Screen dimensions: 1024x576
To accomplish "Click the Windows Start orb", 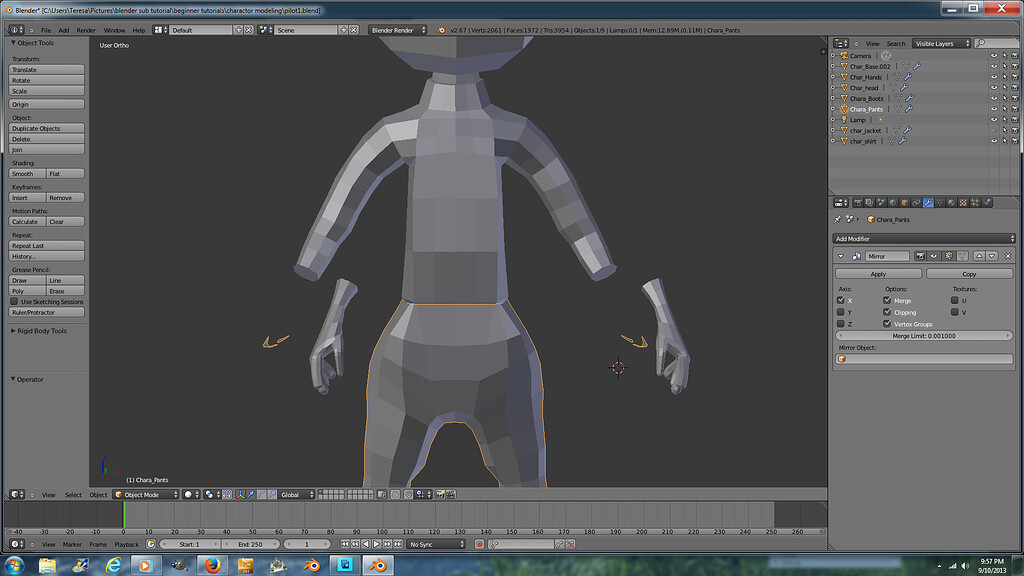I will click(14, 565).
